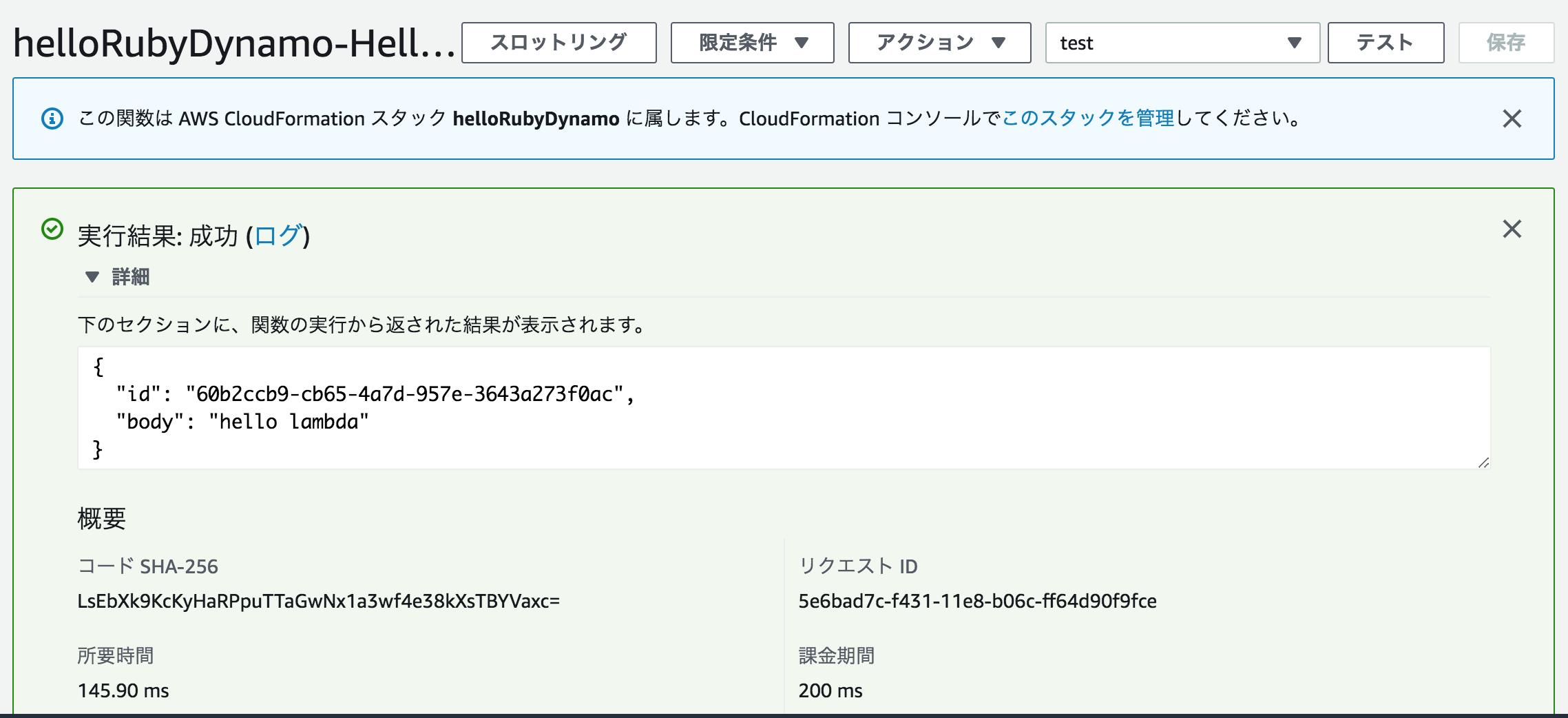1568x718 pixels.
Task: Click the green success check icon
Action: (54, 228)
